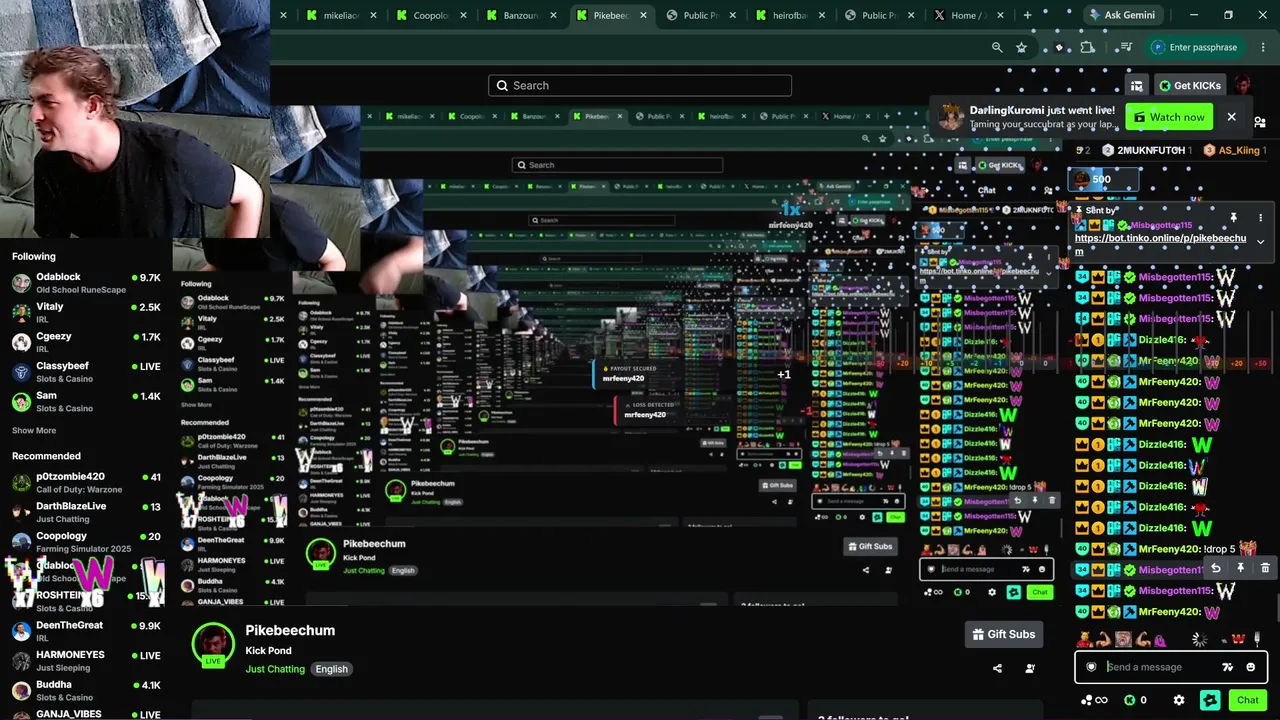This screenshot has height=720, width=1280.
Task: Delete the hovered Misbegotten115 chat message
Action: pyautogui.click(x=1265, y=568)
